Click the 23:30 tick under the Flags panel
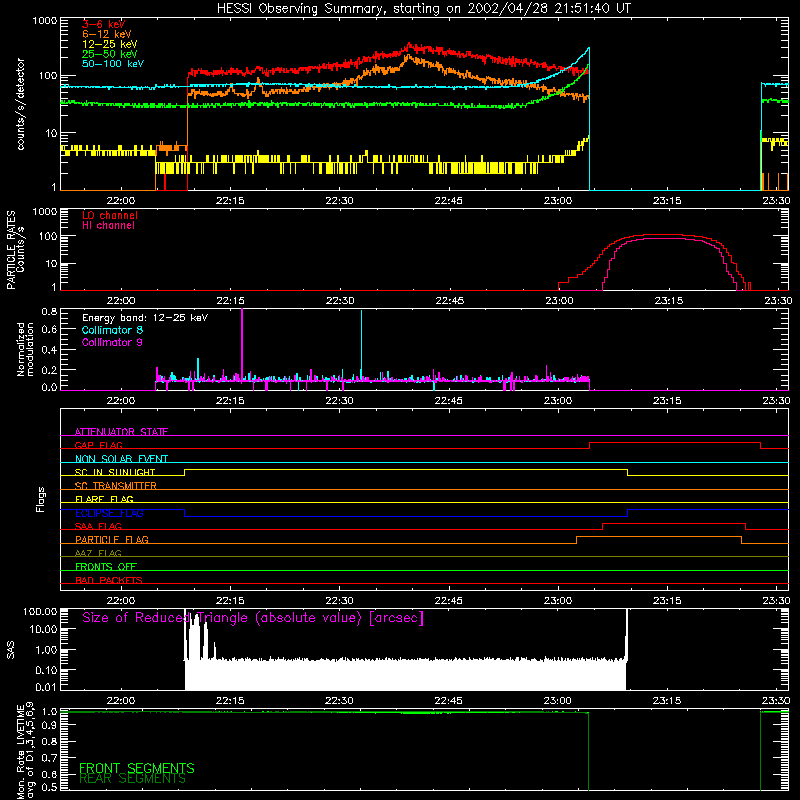This screenshot has width=800, height=800. (777, 601)
